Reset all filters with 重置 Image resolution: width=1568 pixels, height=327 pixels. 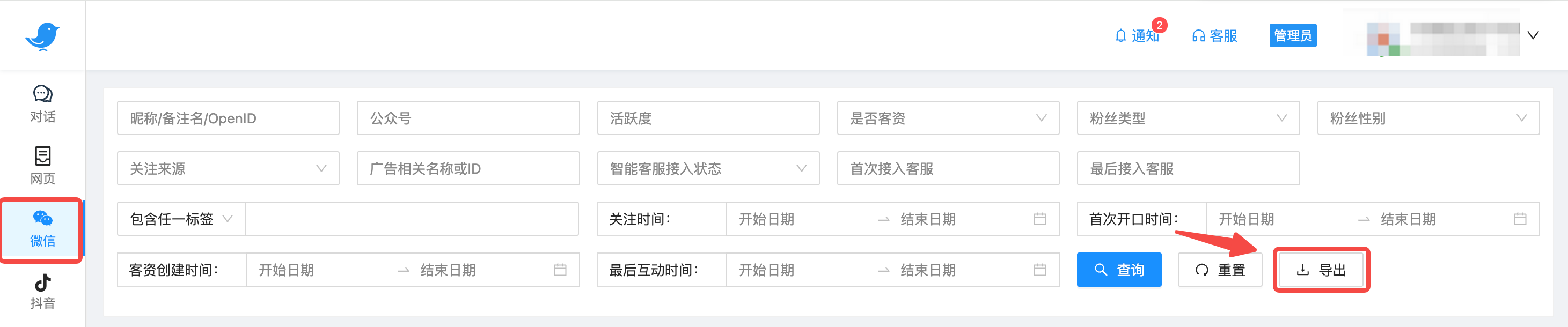click(1220, 270)
